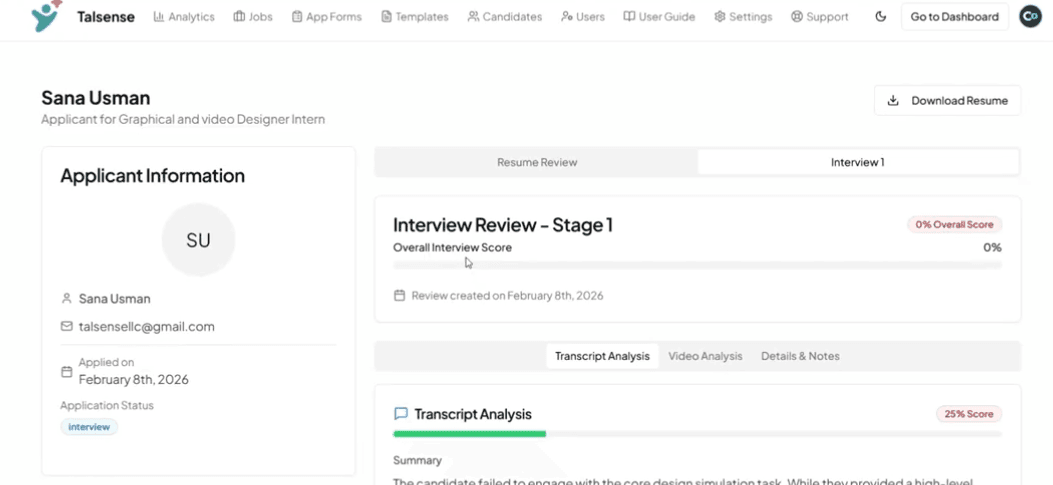The width and height of the screenshot is (1053, 485).
Task: Open the User Guide
Action: click(x=659, y=17)
